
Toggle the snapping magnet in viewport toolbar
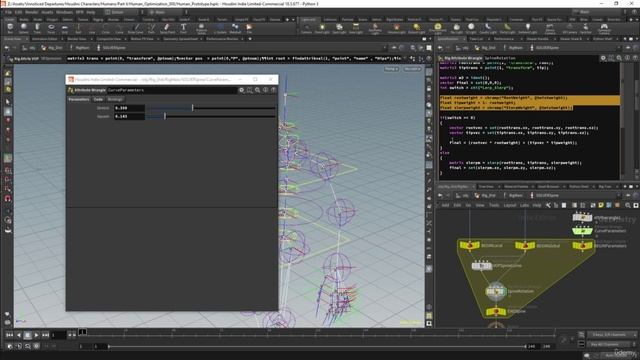(x=8, y=198)
